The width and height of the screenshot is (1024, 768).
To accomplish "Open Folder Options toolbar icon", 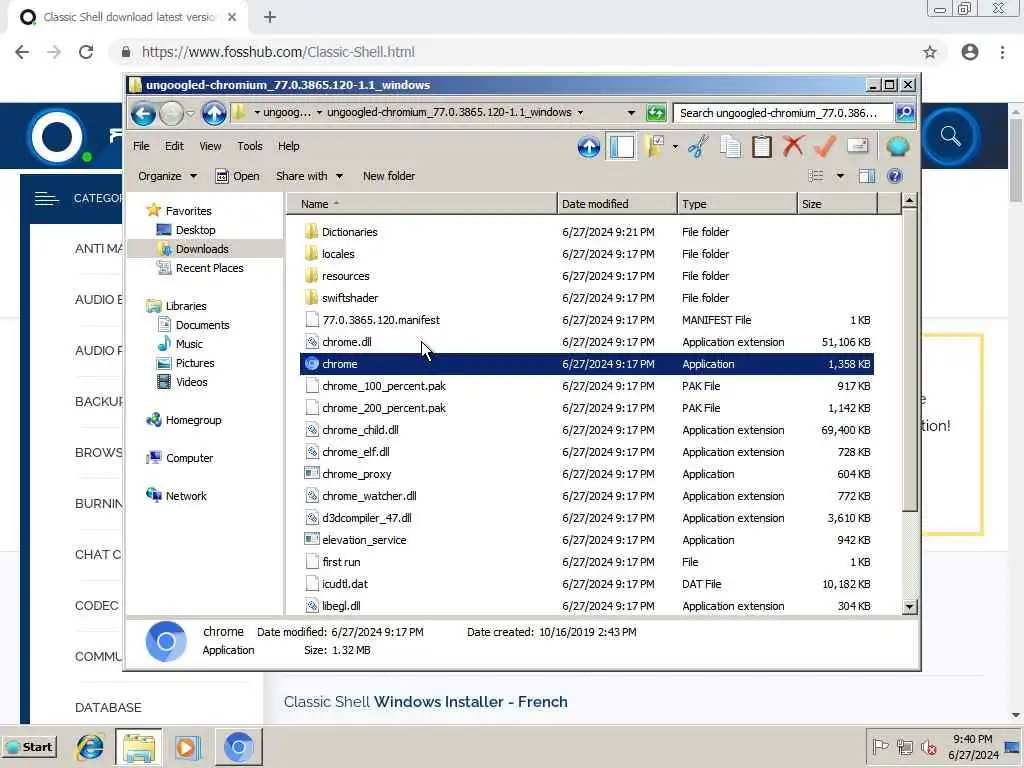I will click(x=654, y=146).
